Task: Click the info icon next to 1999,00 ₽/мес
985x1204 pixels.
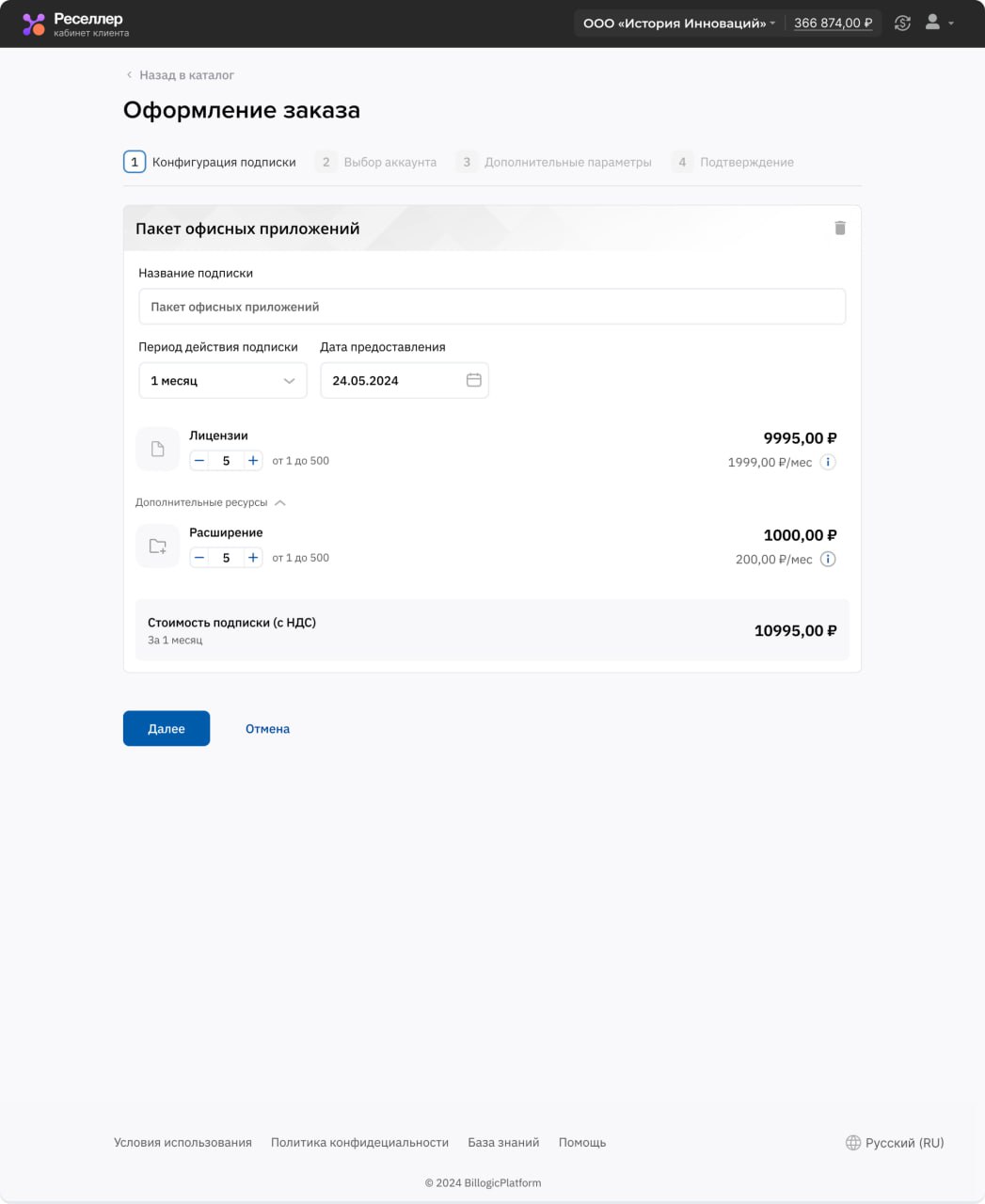Action: pyautogui.click(x=827, y=462)
